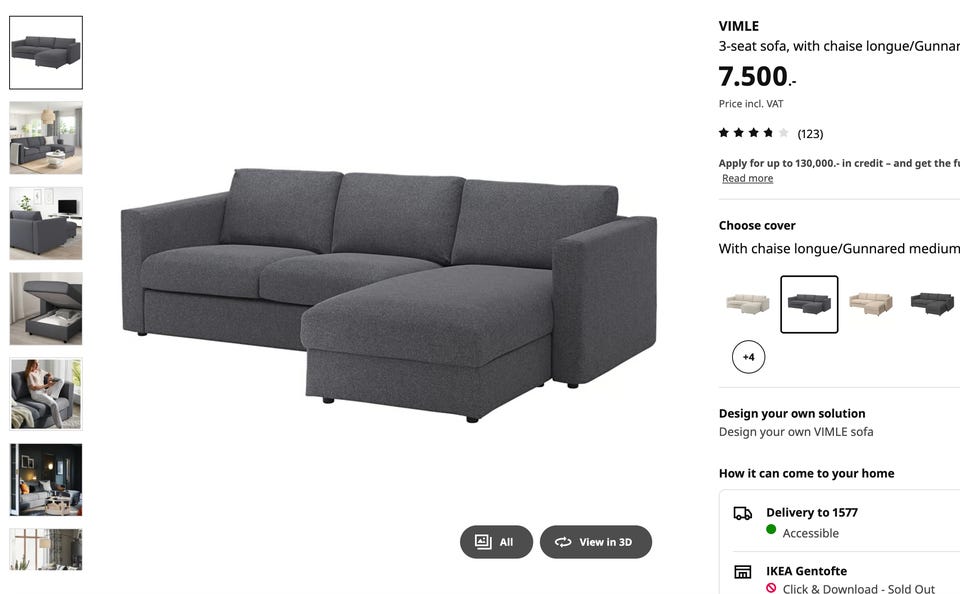This screenshot has width=960, height=594.
Task: View thumbnail with woman sitting on sofa
Action: 46,394
